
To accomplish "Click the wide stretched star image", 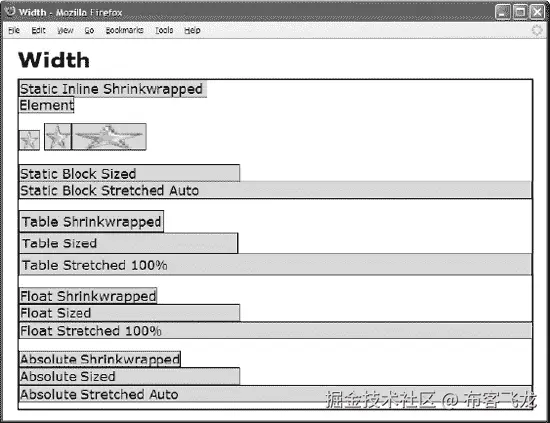I will 109,136.
